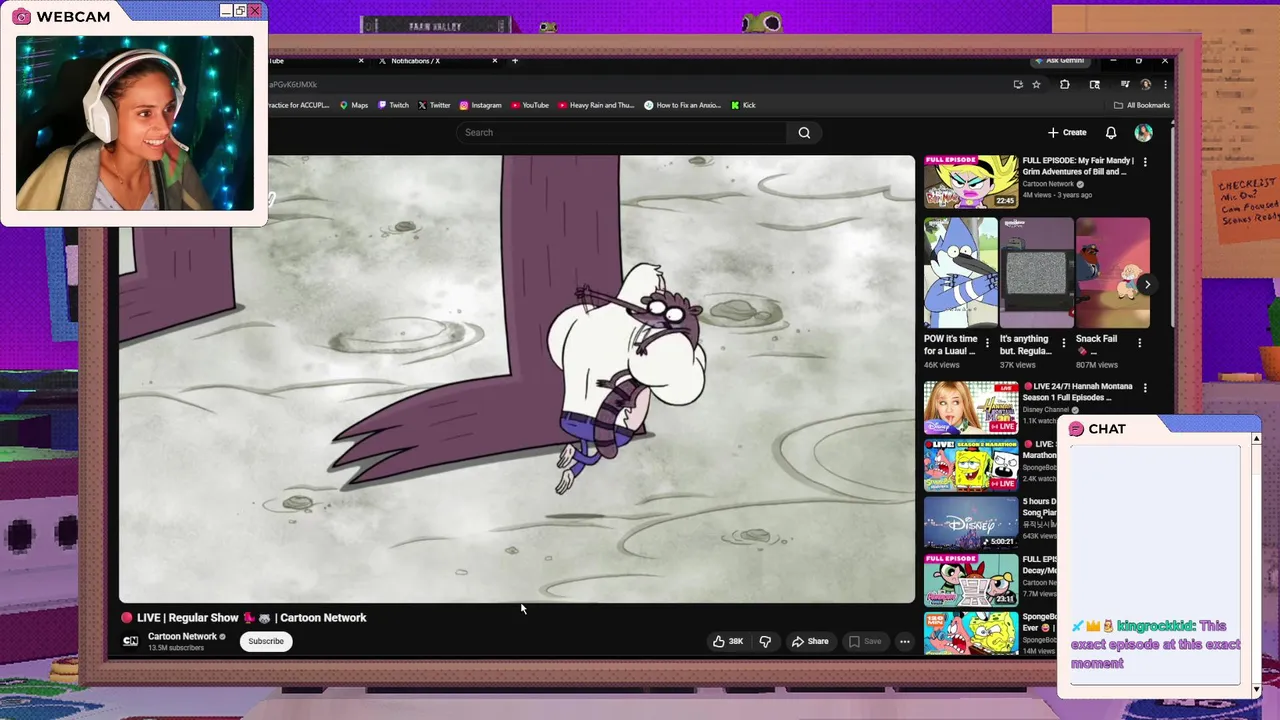Click the Save bookmark button
Screen dimensions: 1280x720
click(x=865, y=641)
